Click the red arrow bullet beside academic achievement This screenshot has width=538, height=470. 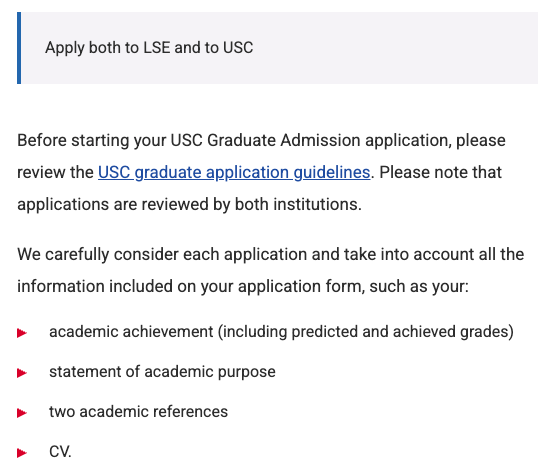point(22,333)
